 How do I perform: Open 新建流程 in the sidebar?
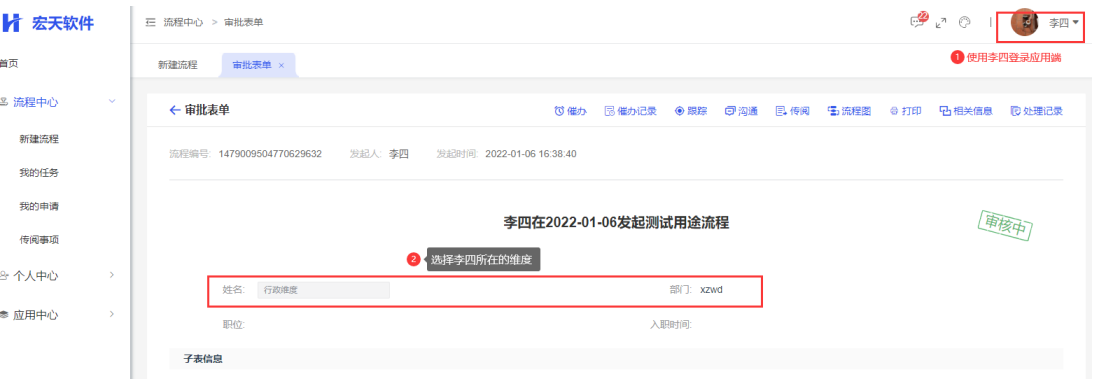tap(39, 139)
